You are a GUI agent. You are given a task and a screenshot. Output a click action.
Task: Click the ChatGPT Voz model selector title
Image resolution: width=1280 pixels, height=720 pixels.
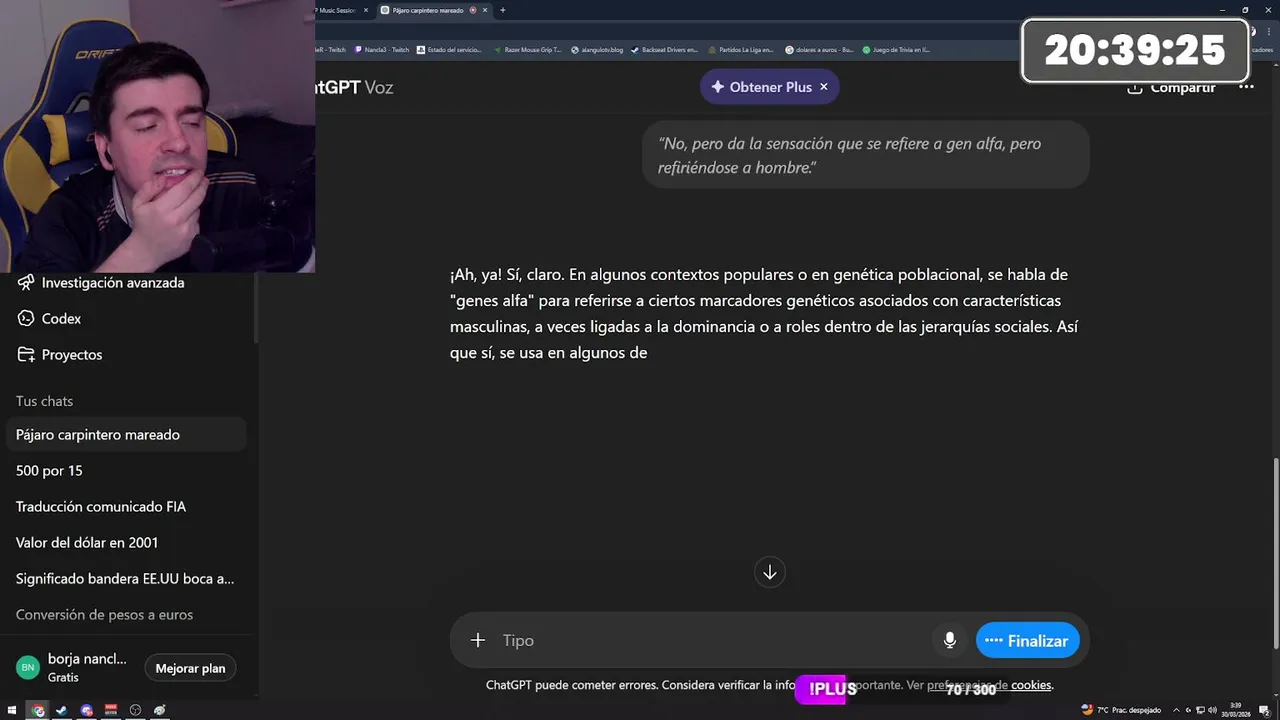tap(355, 87)
